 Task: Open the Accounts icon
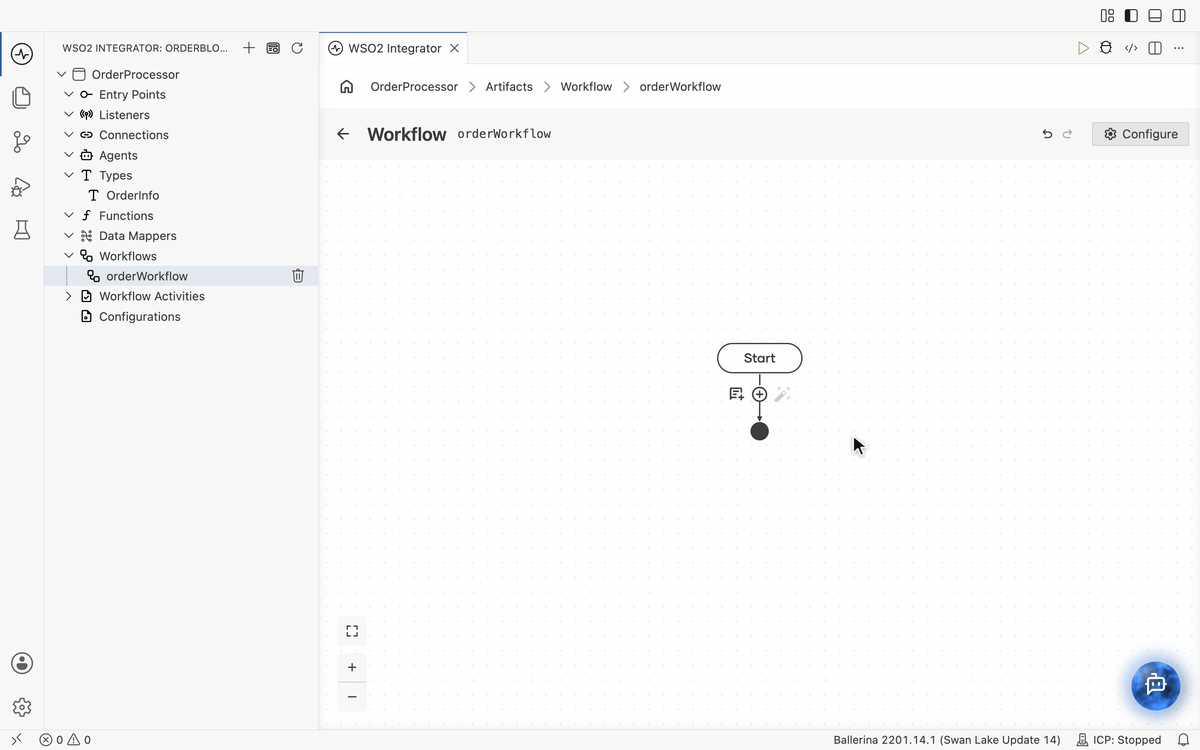coord(22,663)
